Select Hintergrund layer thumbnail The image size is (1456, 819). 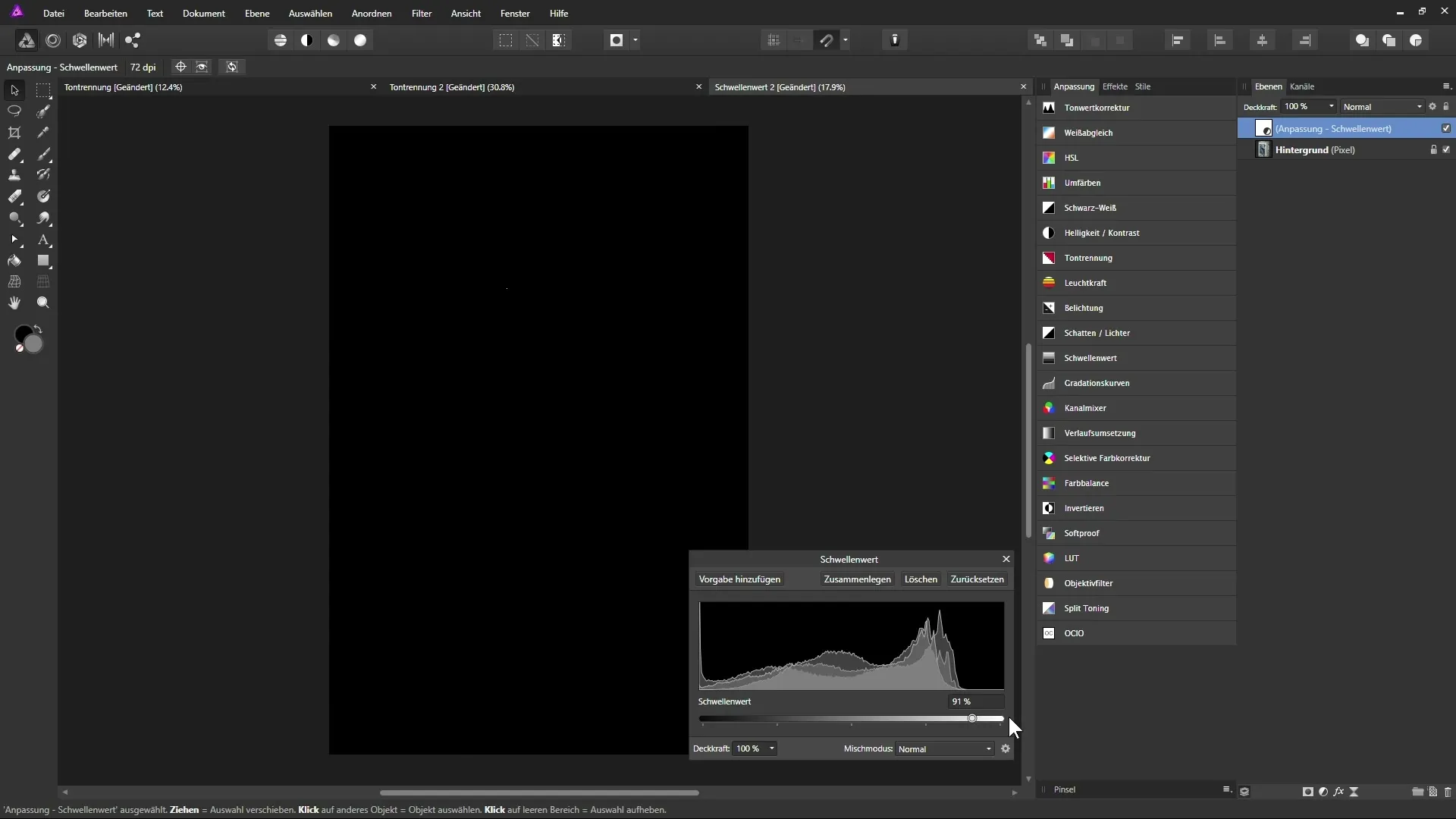pos(1263,149)
